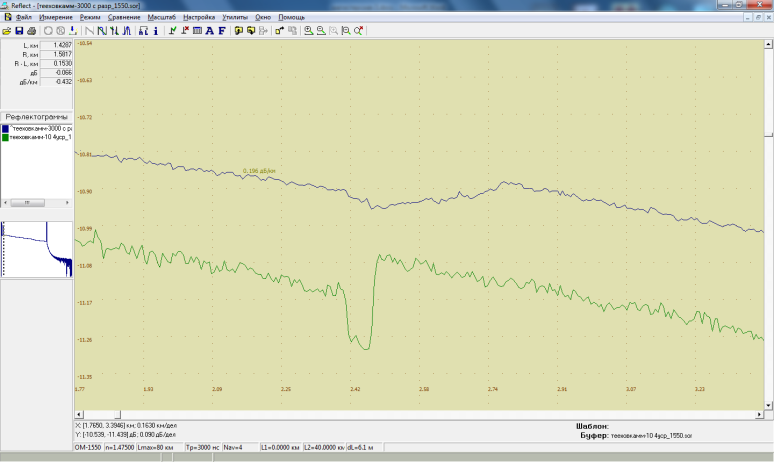Image resolution: width=774 pixels, height=462 pixels.
Task: Click the application icon beside Файл menu
Action: click(x=8, y=17)
